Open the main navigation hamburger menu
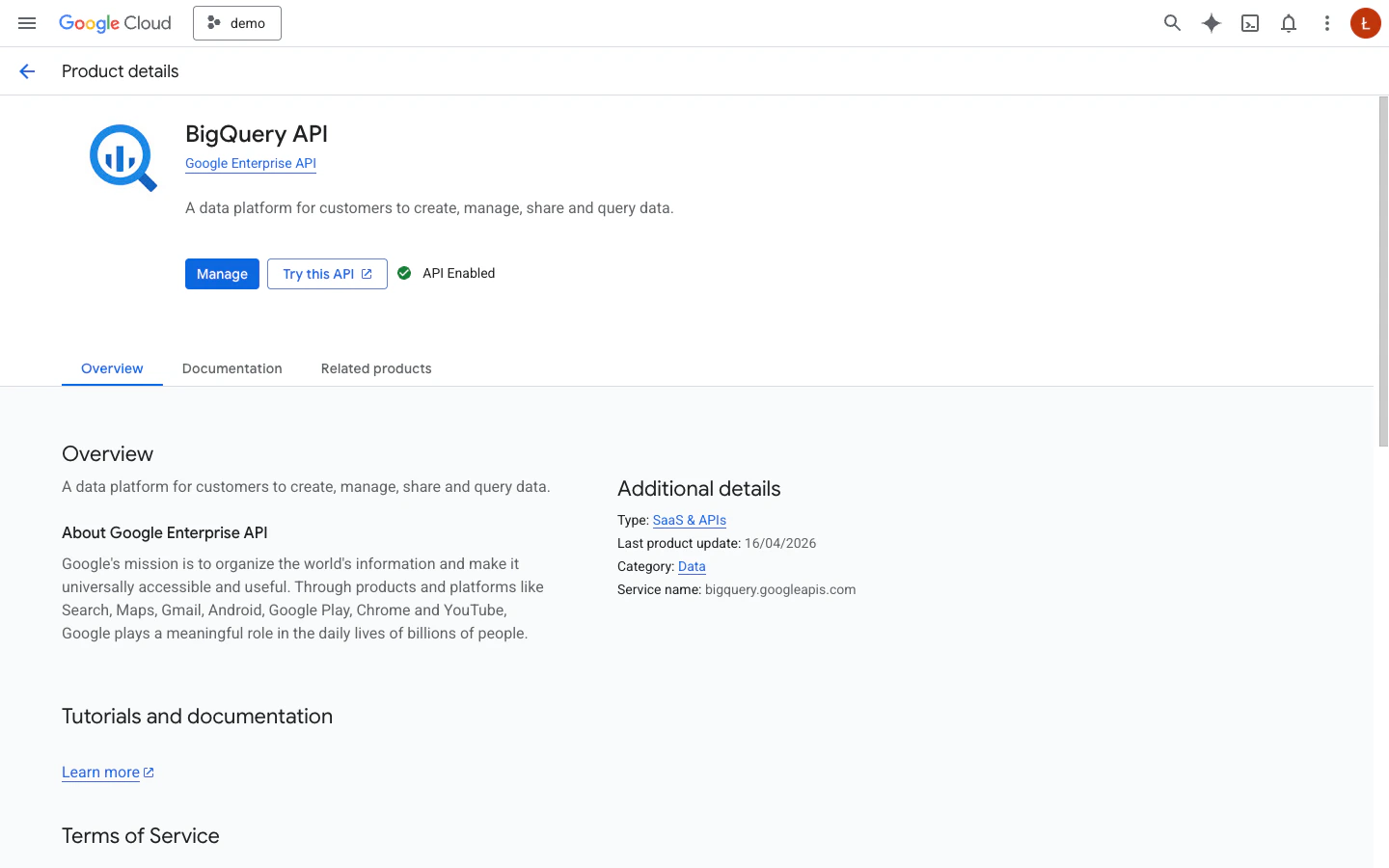Viewport: 1389px width, 868px height. 27,23
